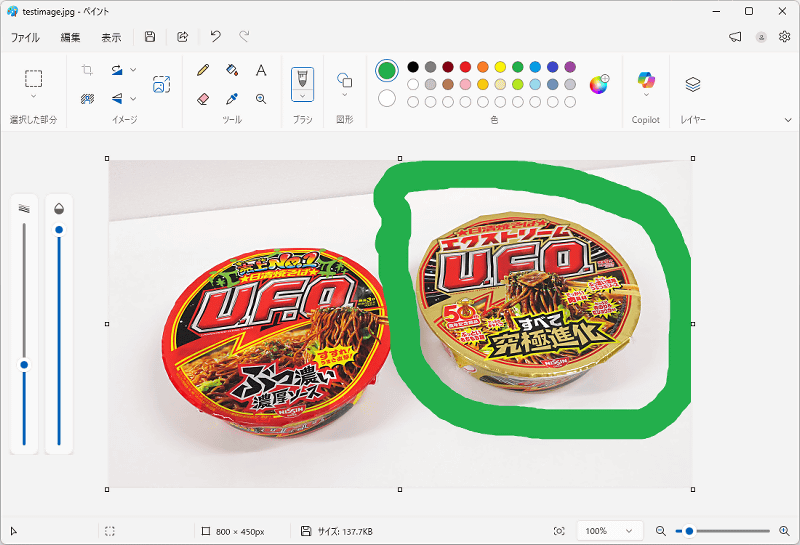Screen dimensions: 800x545
Task: Click the Save icon
Action: click(x=150, y=37)
